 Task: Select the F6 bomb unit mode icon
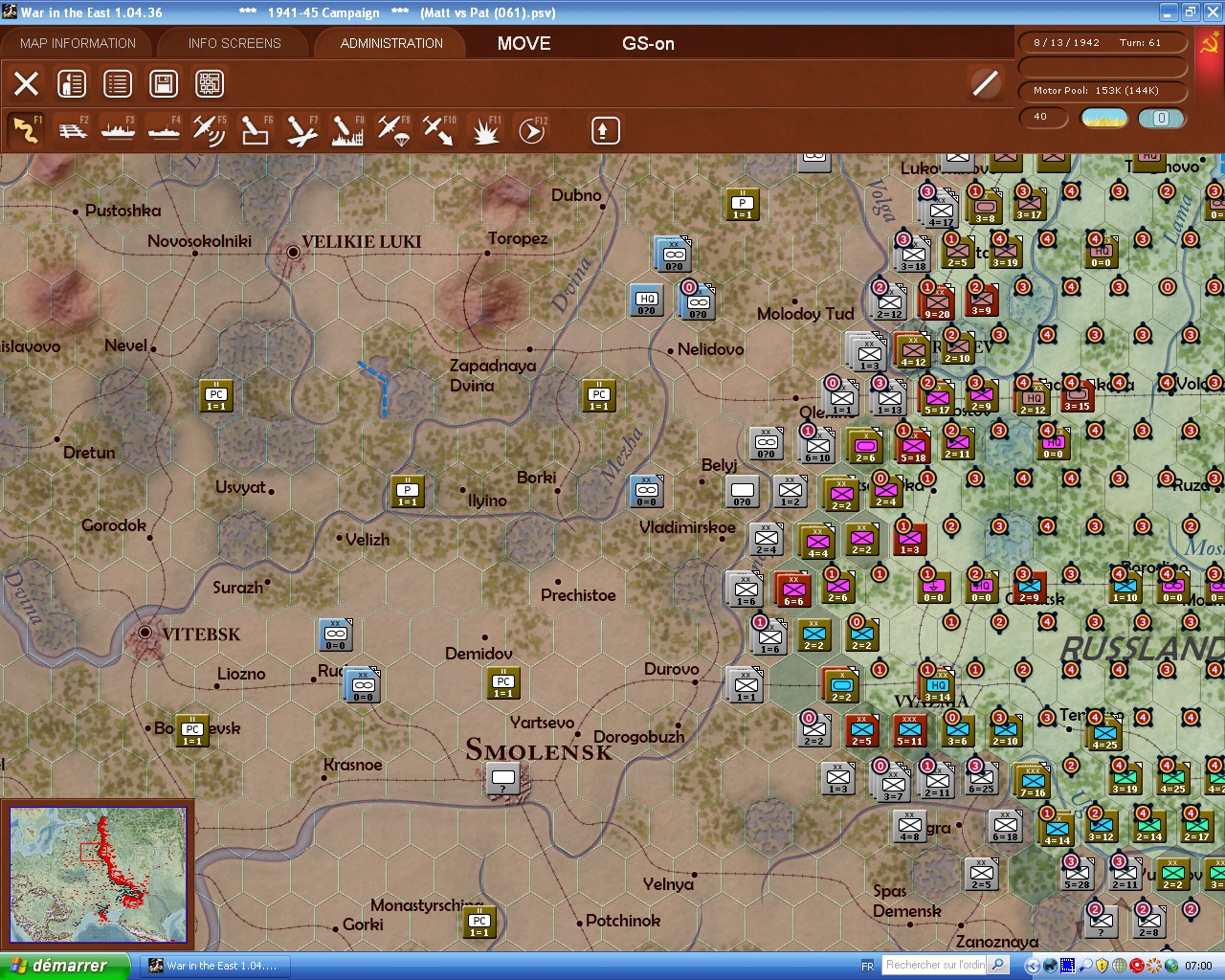tap(256, 129)
